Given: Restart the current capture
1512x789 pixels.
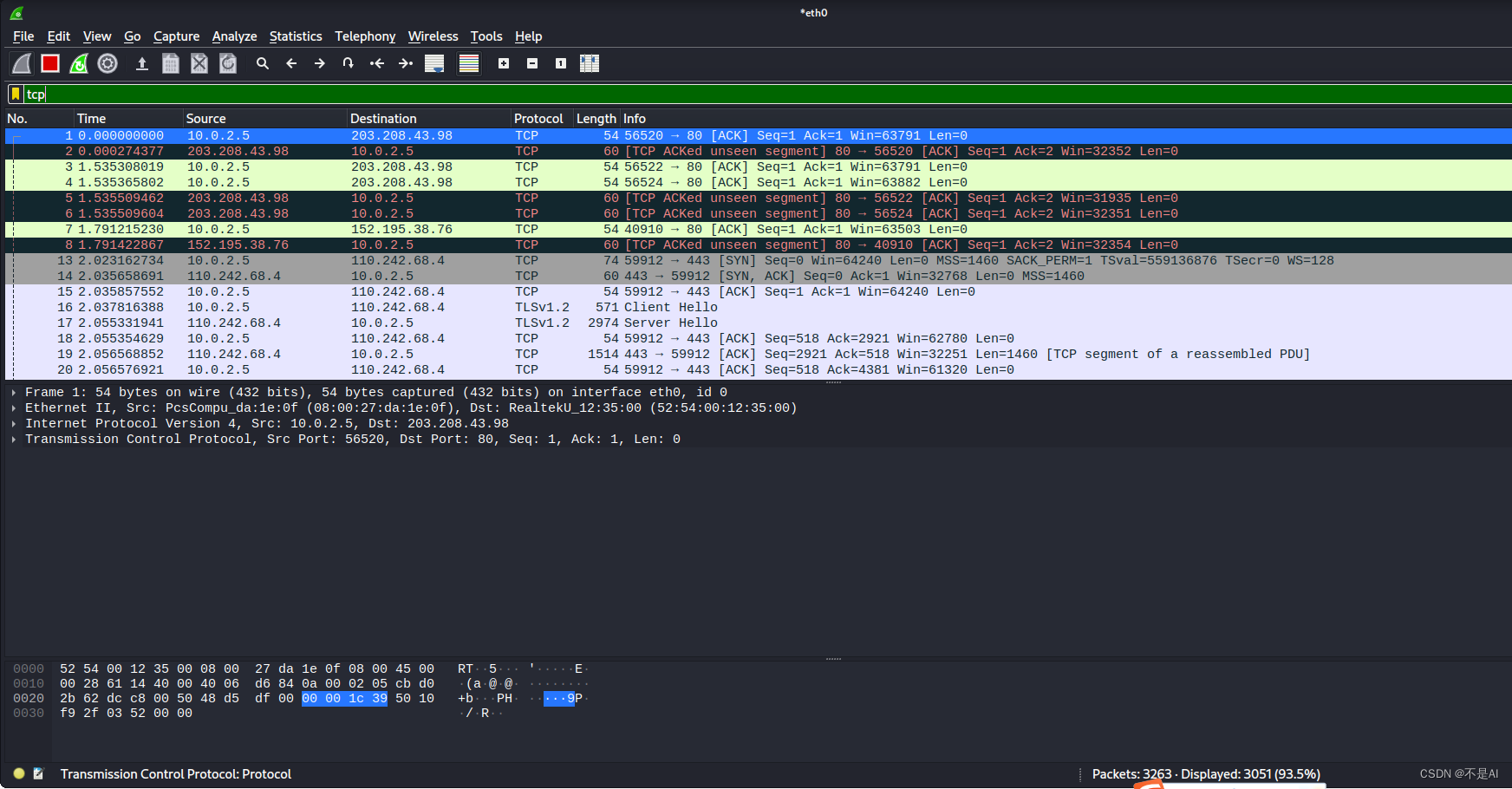Looking at the screenshot, I should 79,63.
